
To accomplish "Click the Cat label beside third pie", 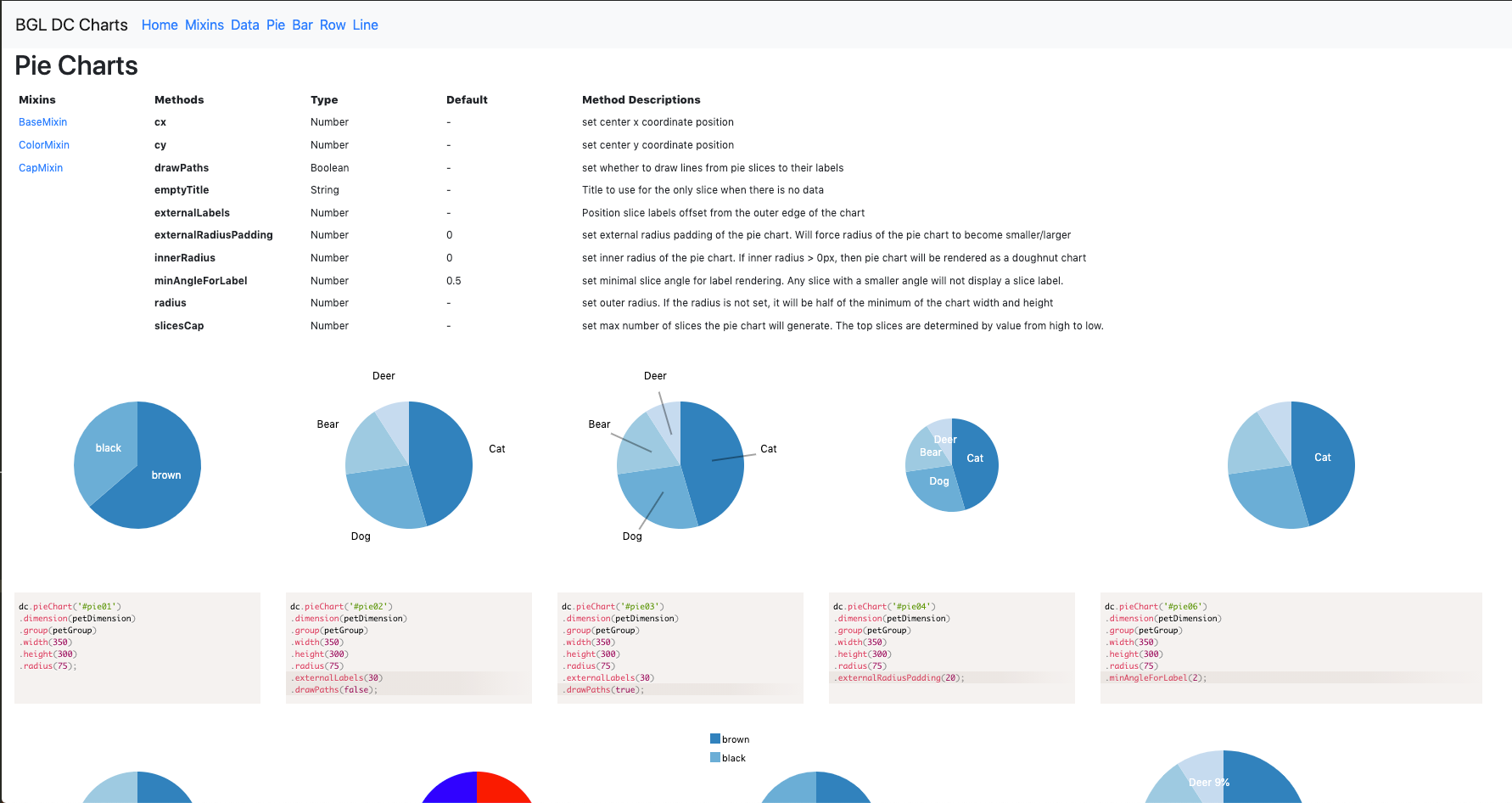I will point(769,449).
